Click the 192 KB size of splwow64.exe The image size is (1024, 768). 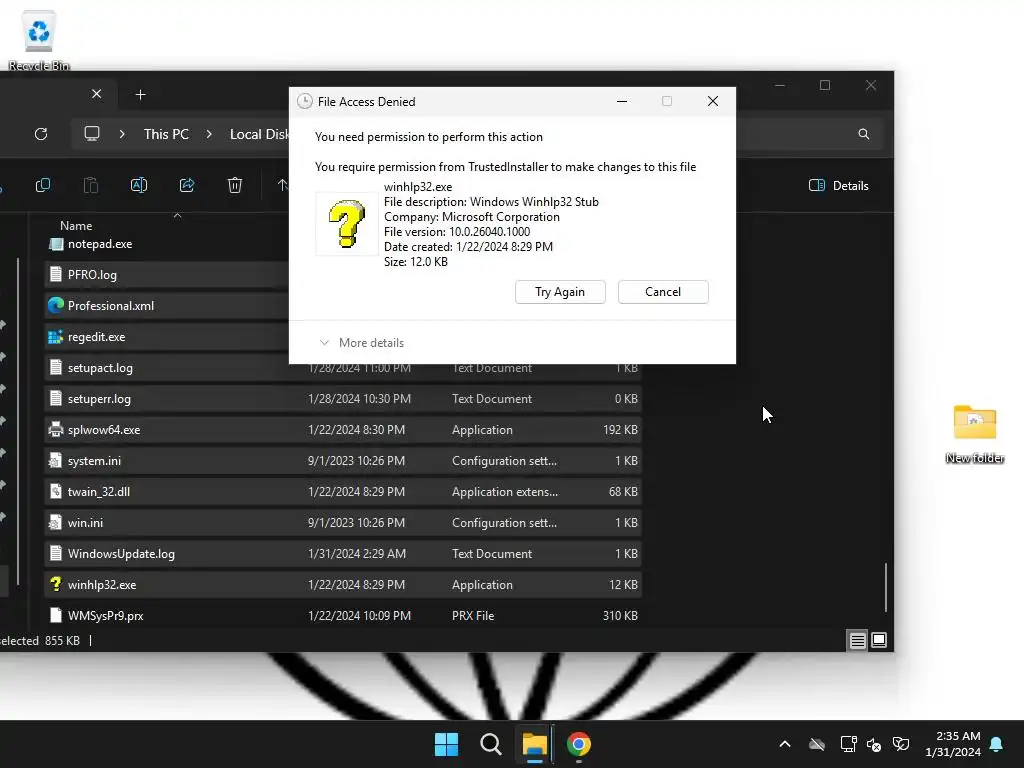(620, 430)
